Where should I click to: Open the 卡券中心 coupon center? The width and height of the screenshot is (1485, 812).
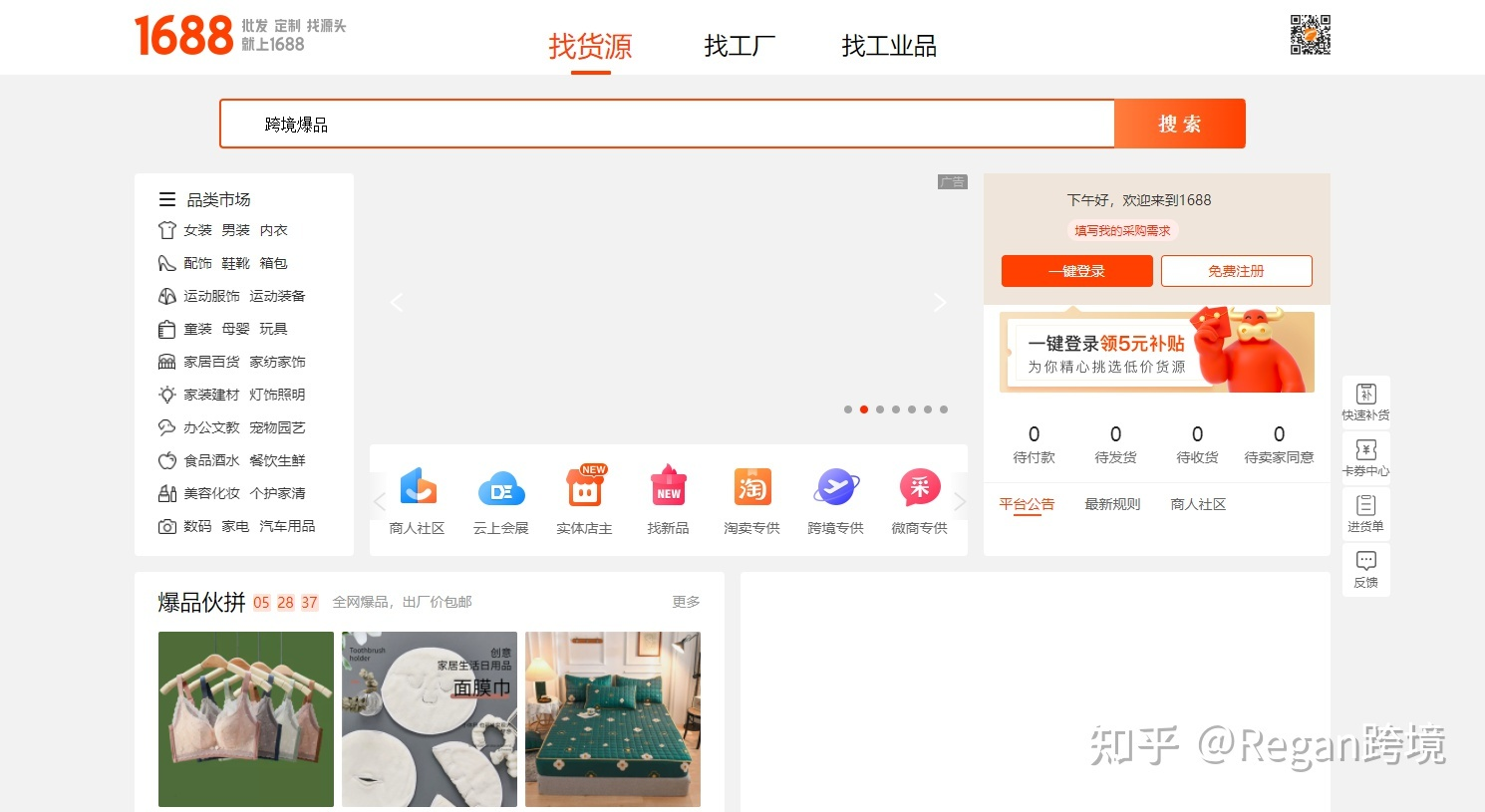click(x=1365, y=457)
